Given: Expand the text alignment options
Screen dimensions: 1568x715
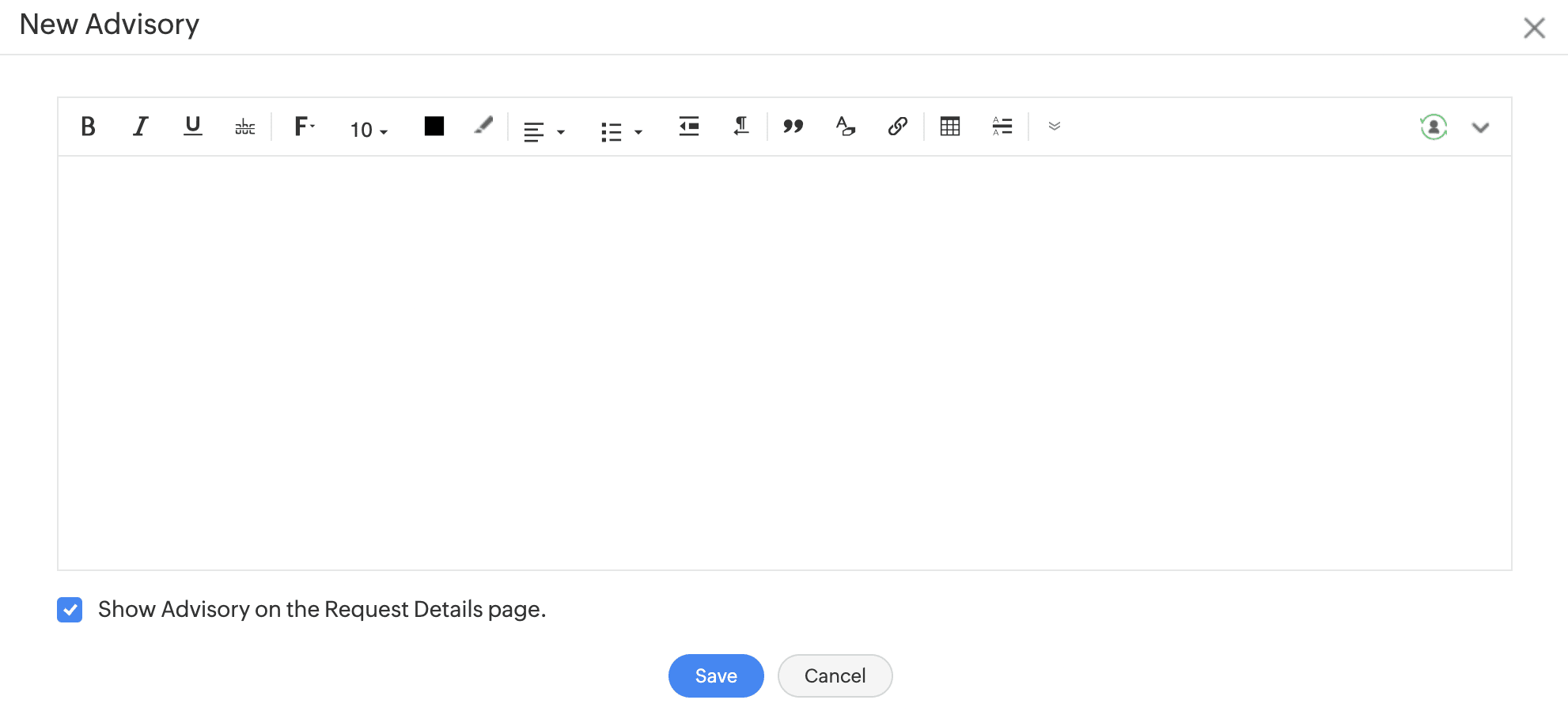Looking at the screenshot, I should pyautogui.click(x=543, y=131).
